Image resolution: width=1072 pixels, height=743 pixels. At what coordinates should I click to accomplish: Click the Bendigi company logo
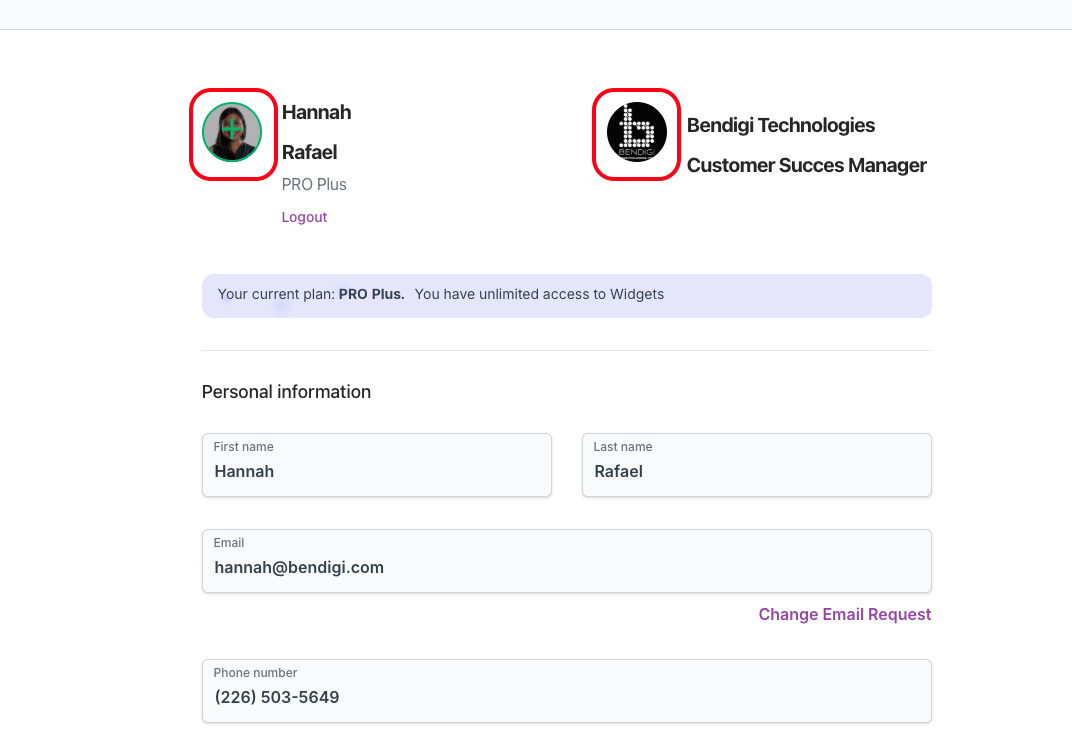click(636, 132)
